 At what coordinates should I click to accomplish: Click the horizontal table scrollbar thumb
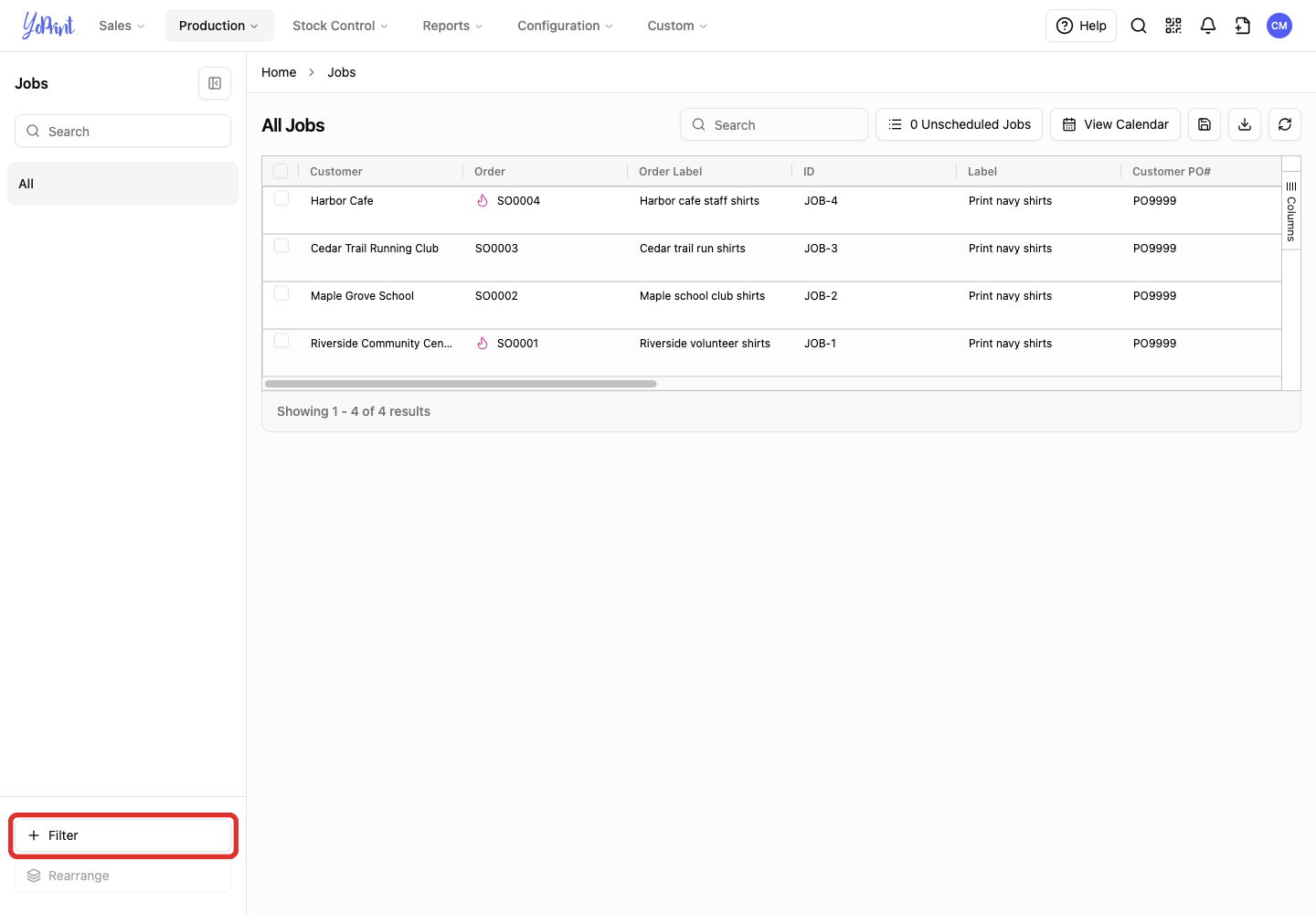461,384
